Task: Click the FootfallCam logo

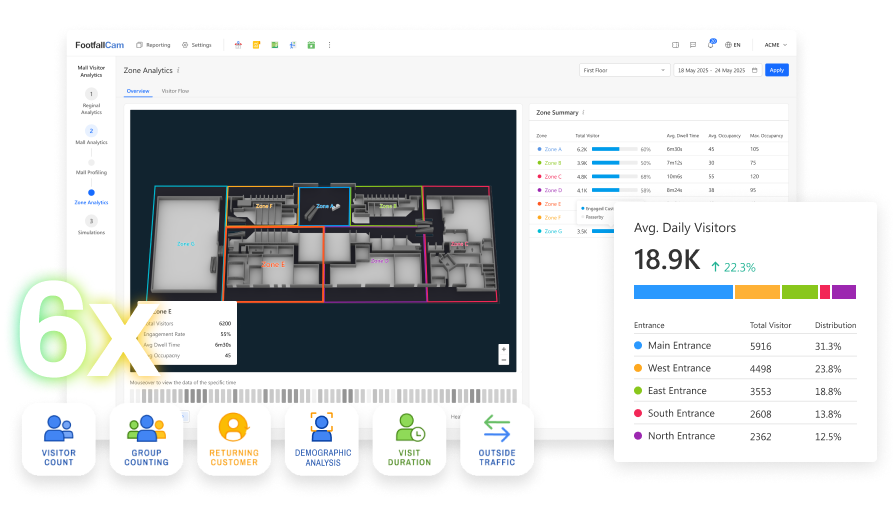Action: click(99, 45)
